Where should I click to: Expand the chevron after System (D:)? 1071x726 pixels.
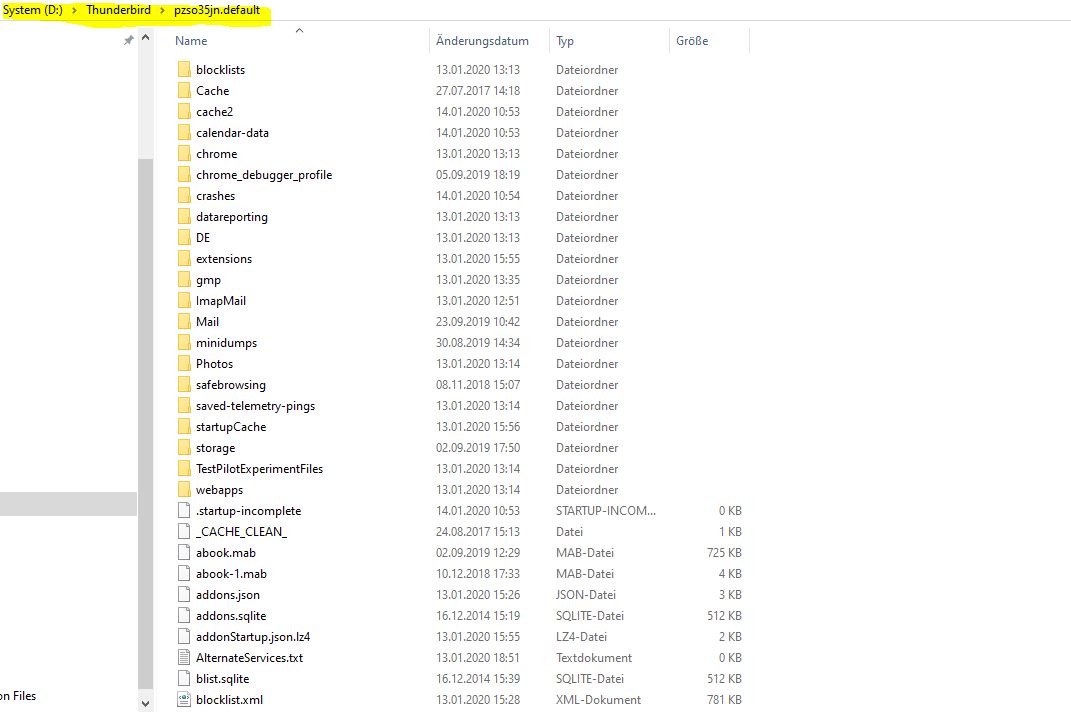74,10
